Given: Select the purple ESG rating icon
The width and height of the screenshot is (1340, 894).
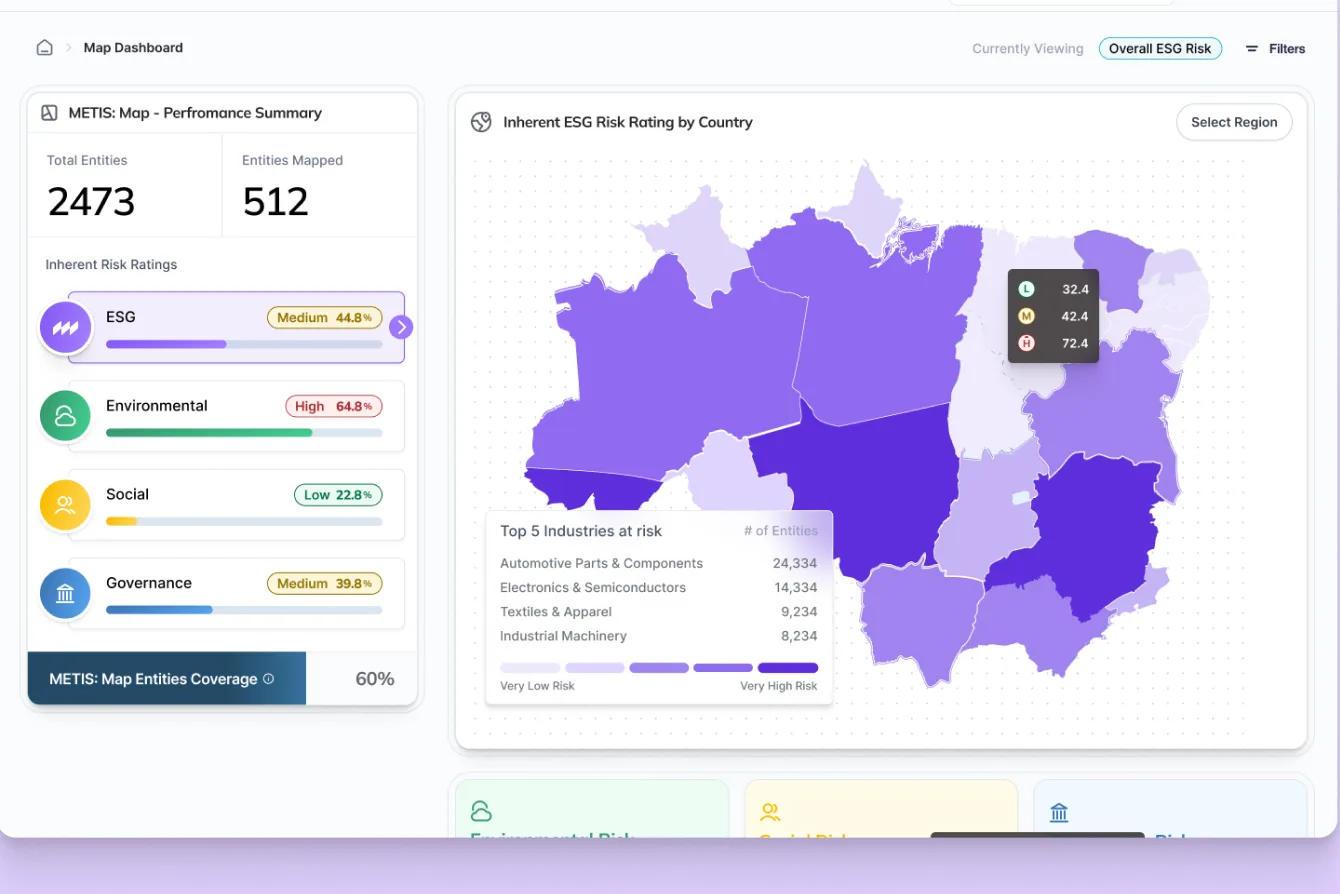Looking at the screenshot, I should [x=66, y=328].
